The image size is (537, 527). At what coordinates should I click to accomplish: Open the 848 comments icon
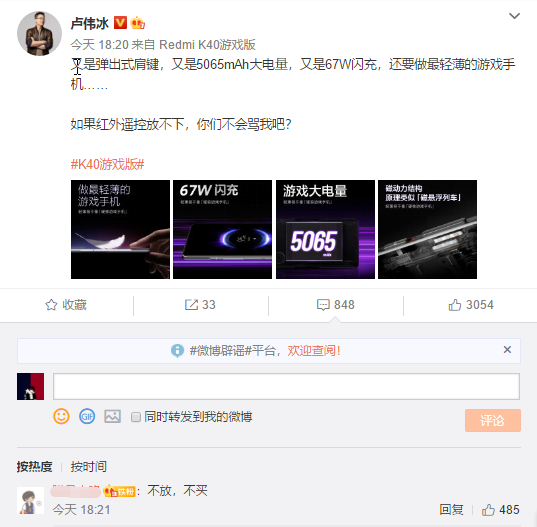pyautogui.click(x=336, y=305)
